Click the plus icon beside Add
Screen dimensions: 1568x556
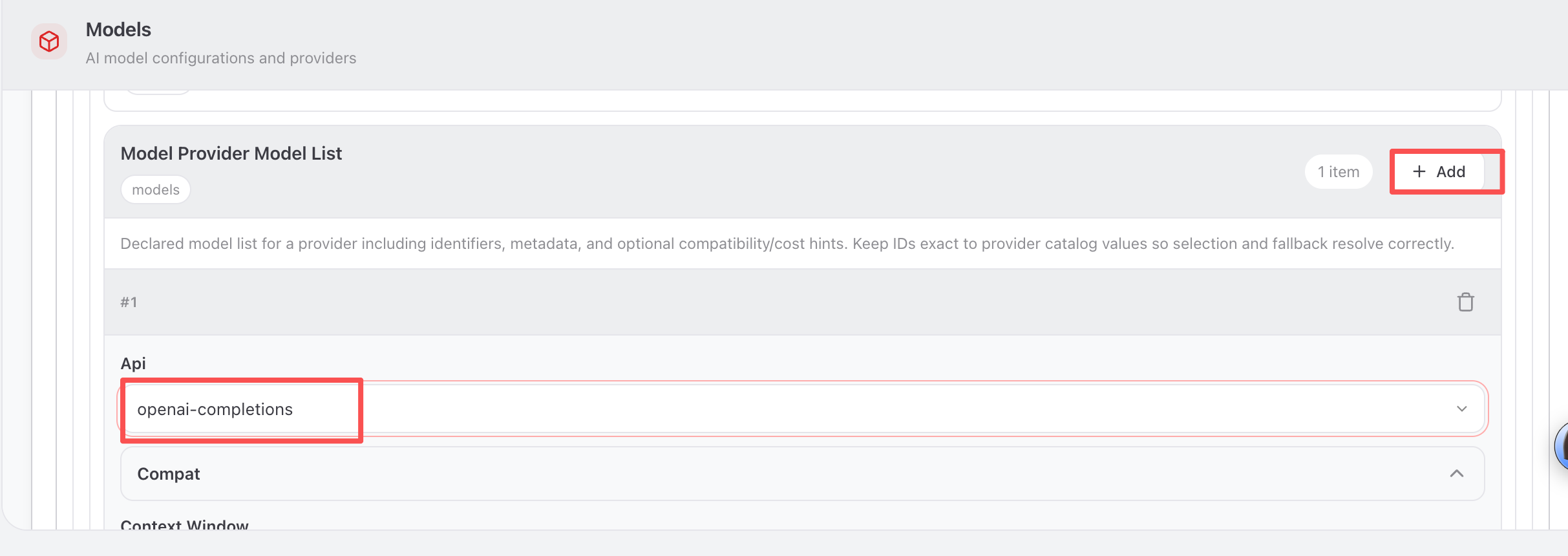(1419, 171)
